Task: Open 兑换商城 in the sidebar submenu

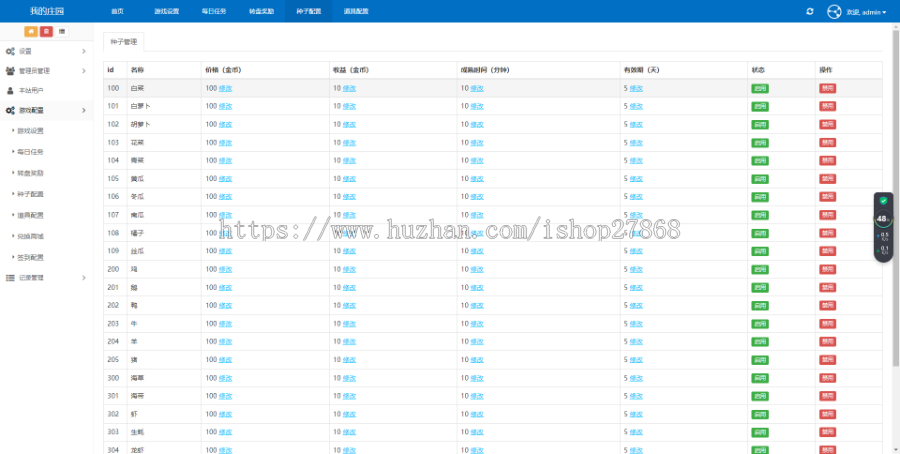Action: coord(30,236)
